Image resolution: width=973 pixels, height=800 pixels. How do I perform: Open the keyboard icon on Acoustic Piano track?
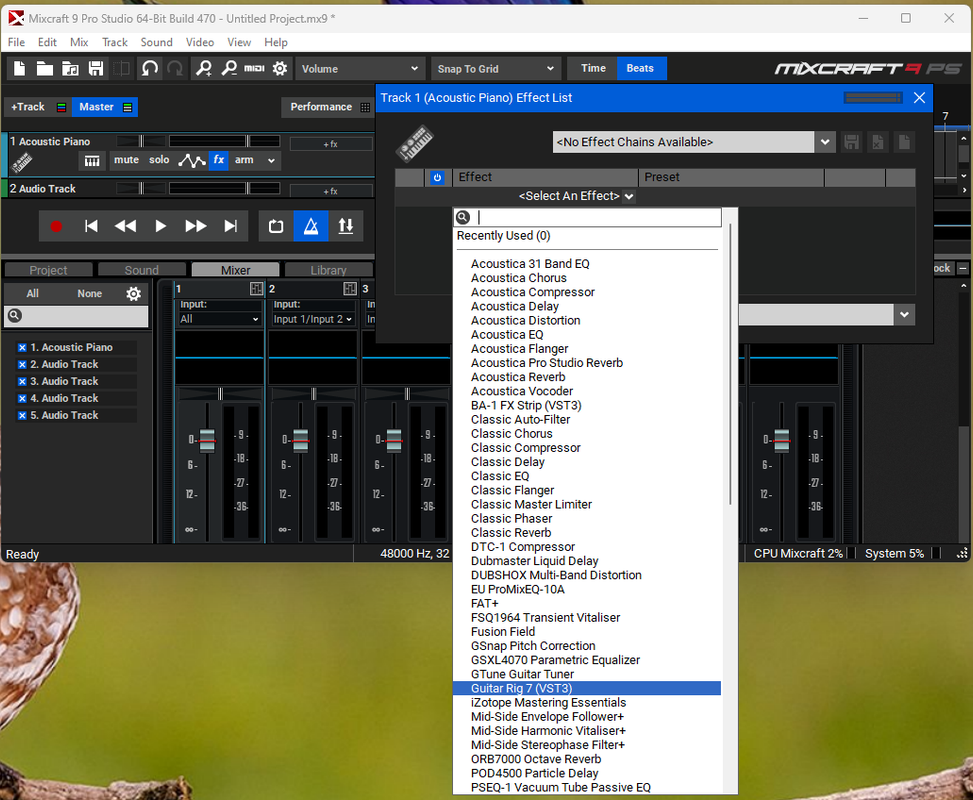point(22,163)
